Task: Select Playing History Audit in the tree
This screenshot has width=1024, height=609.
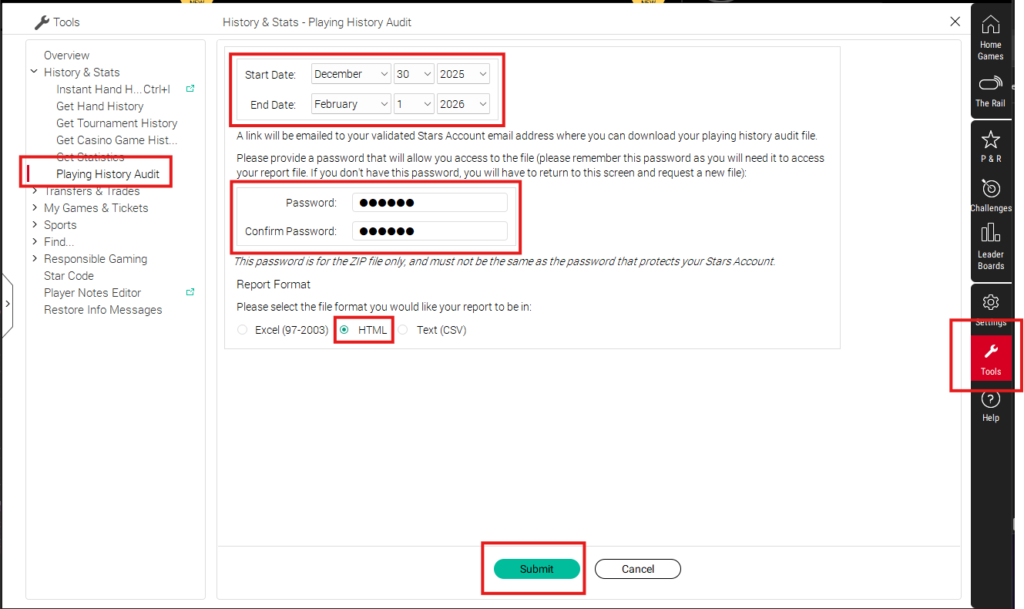Action: (107, 174)
